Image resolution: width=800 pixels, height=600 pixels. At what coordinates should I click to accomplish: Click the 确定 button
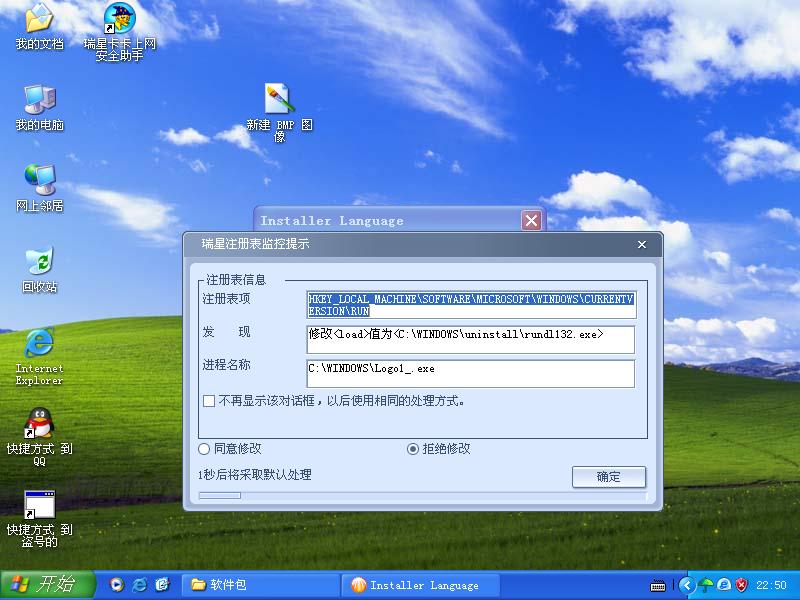pos(609,477)
